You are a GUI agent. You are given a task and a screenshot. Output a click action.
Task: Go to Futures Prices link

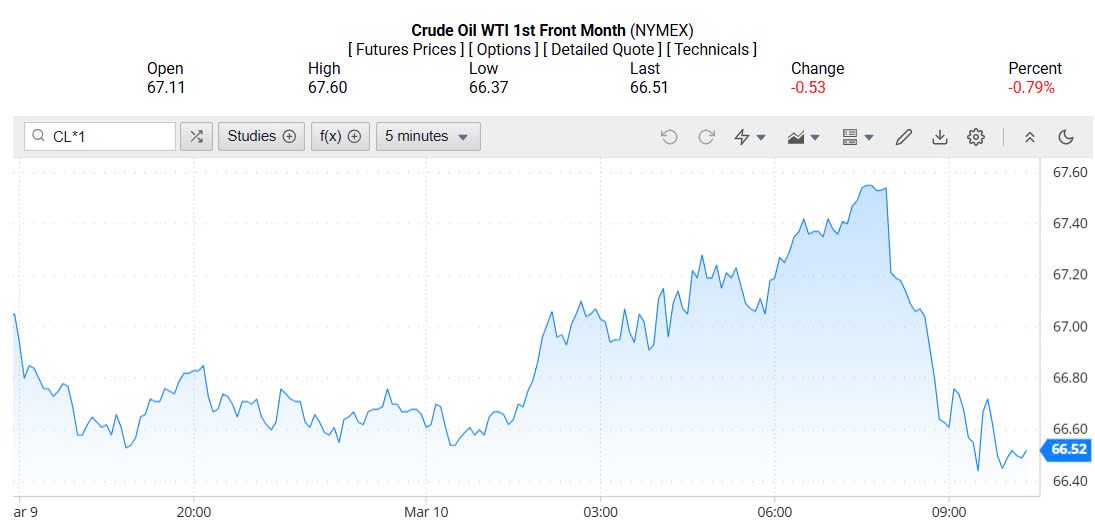tap(406, 49)
